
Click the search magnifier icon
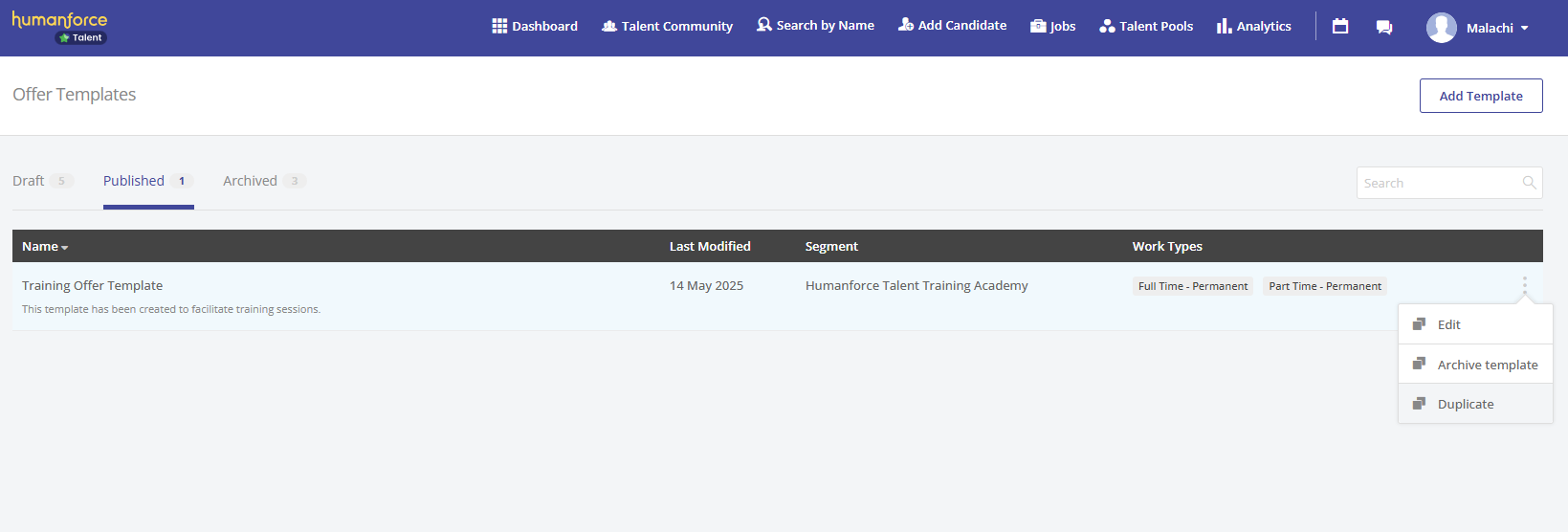click(x=1529, y=183)
